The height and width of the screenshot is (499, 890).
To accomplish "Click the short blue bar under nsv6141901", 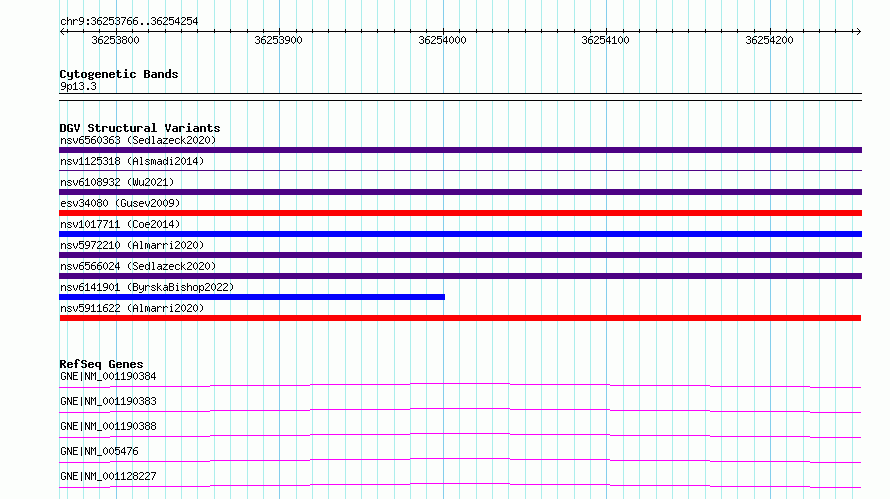I will (252, 297).
